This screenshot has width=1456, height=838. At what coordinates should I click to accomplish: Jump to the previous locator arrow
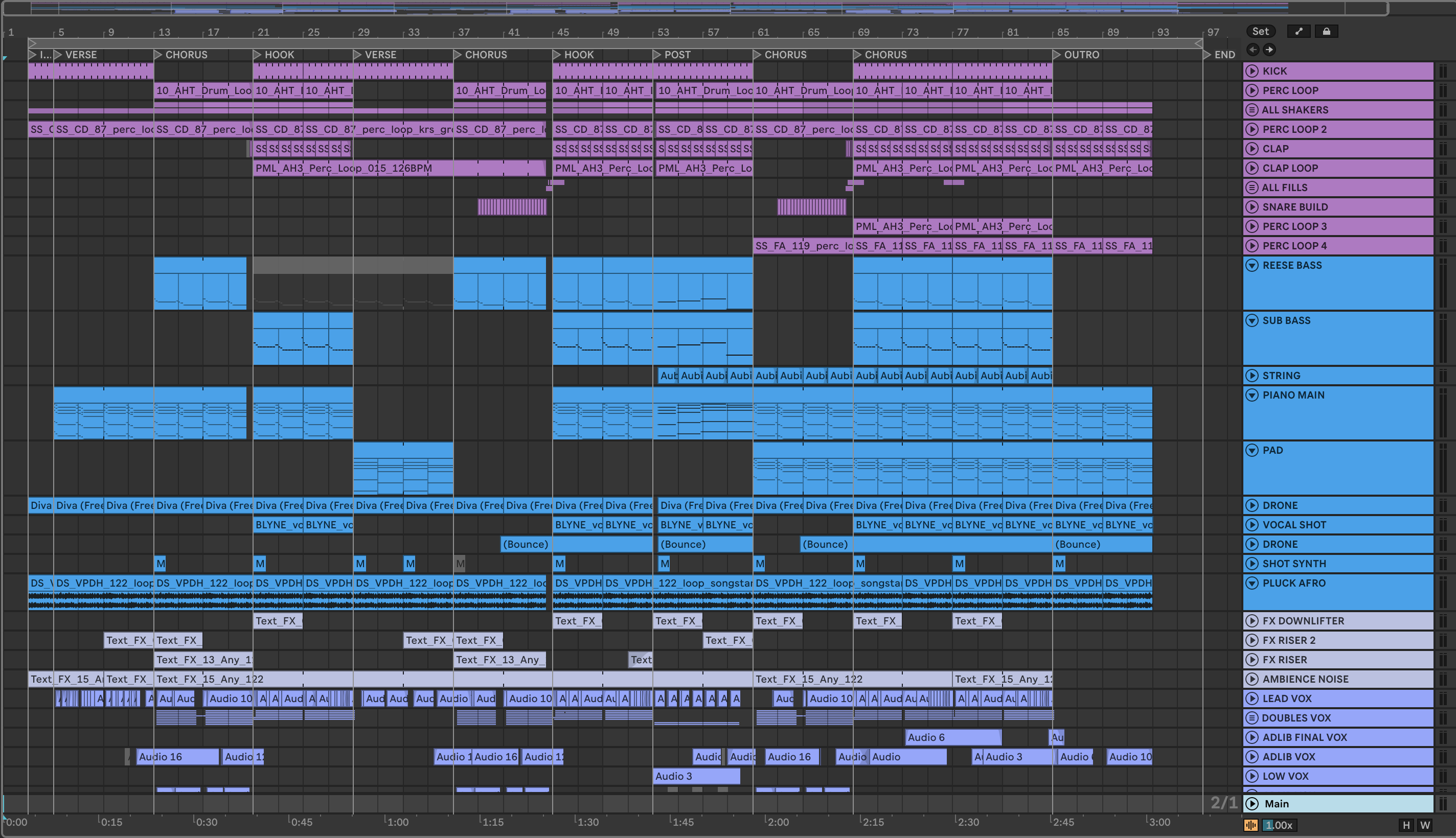click(x=1253, y=50)
